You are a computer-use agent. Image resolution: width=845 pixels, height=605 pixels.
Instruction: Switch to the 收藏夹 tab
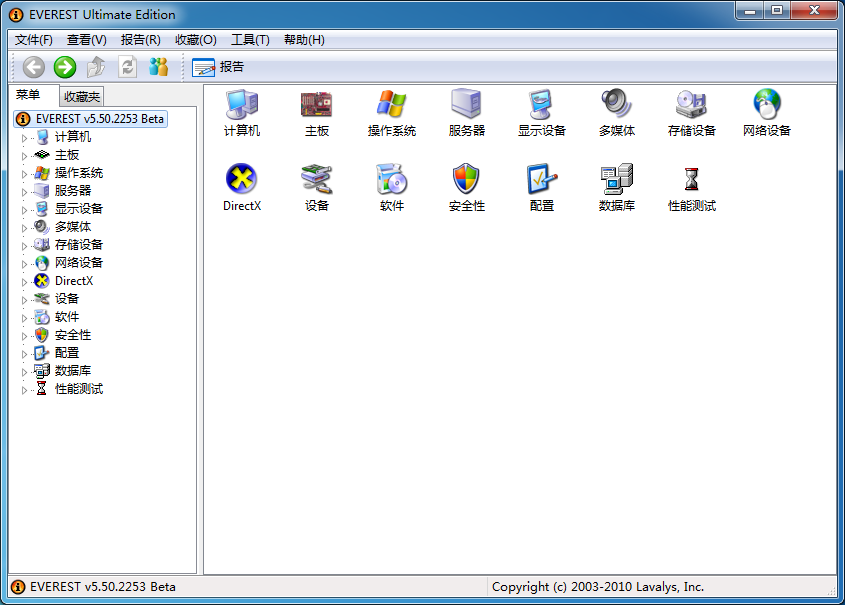tap(81, 97)
